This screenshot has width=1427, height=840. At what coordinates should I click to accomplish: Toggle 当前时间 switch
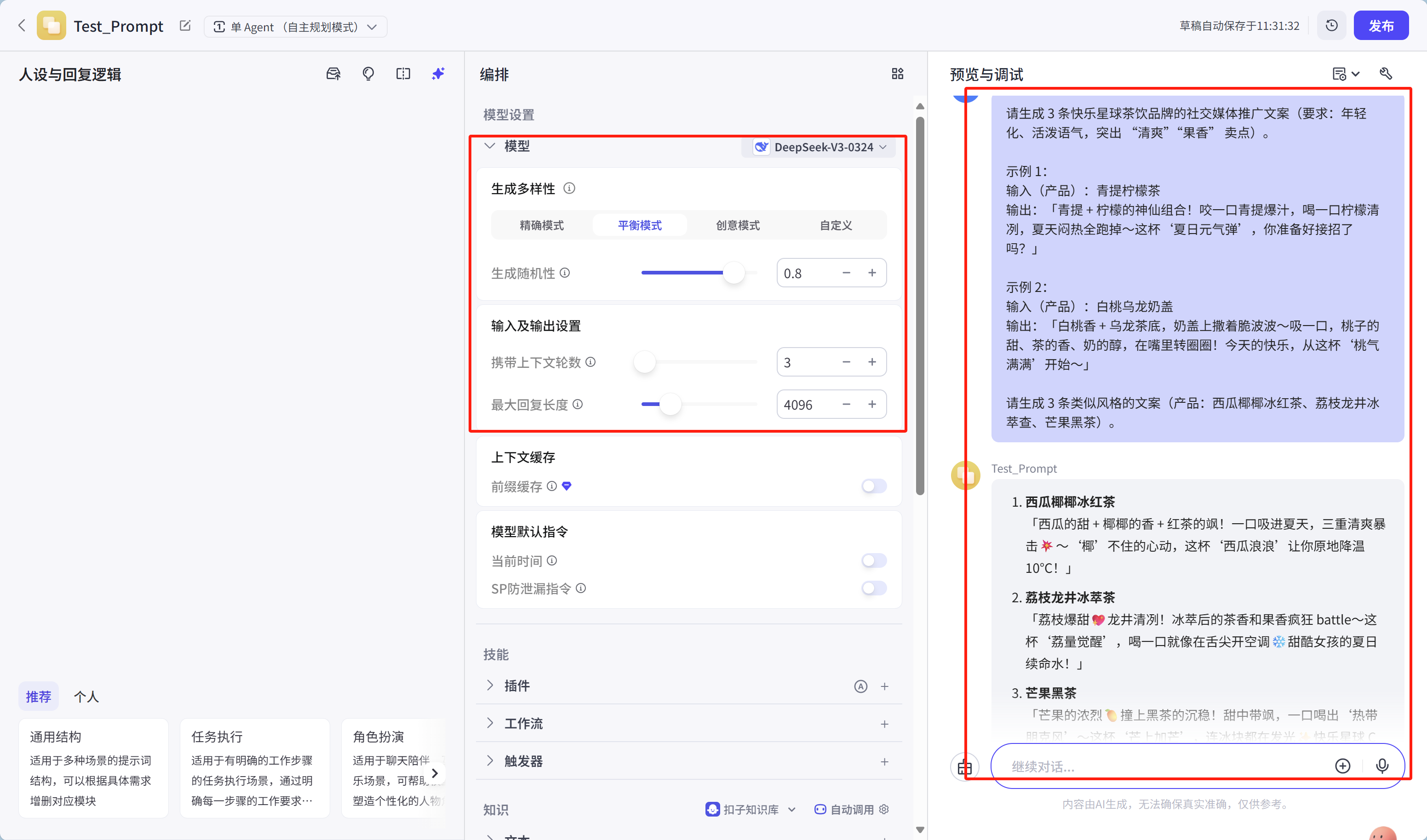(x=874, y=560)
